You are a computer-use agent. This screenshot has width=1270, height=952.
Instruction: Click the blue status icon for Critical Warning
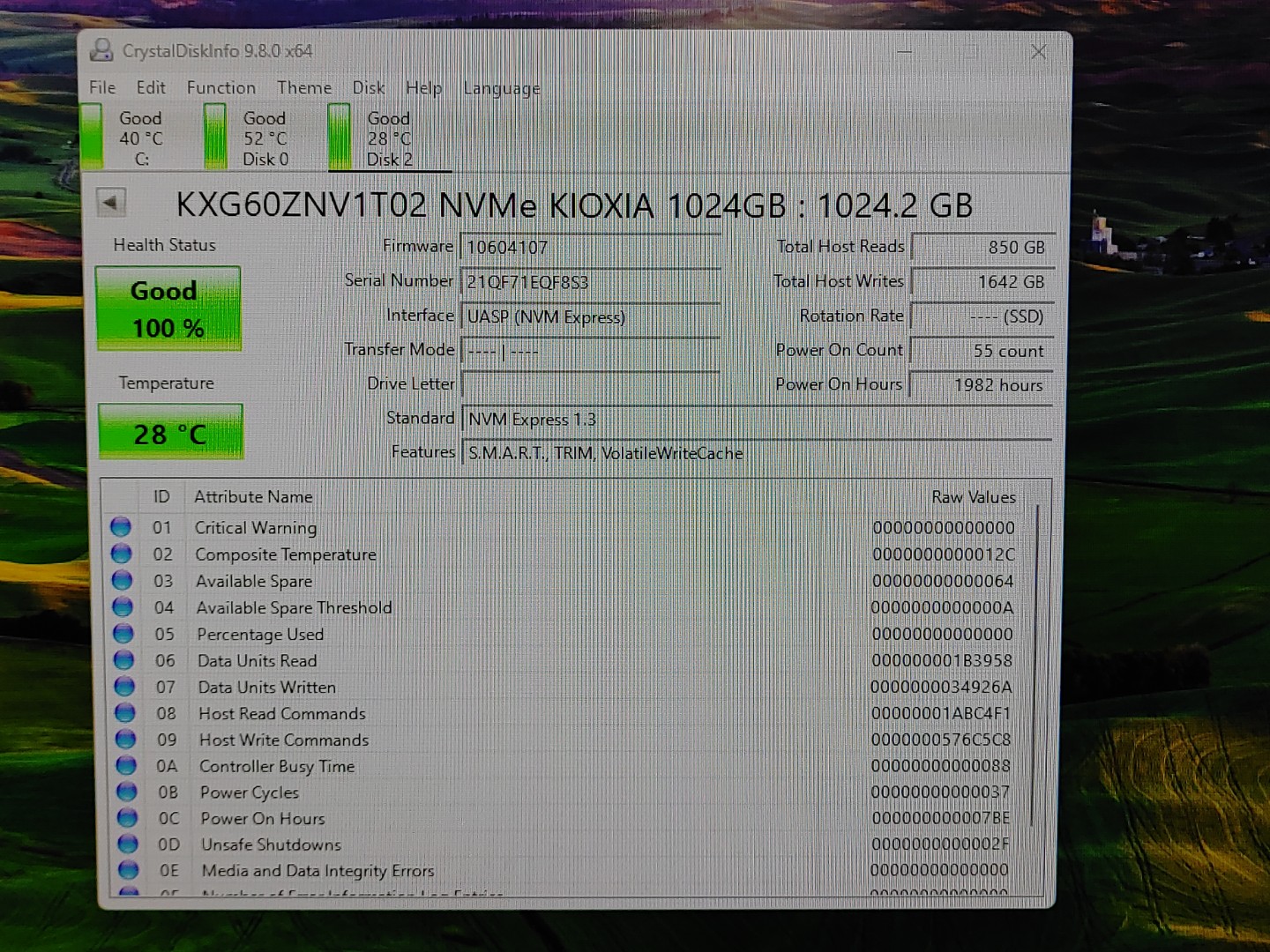121,527
